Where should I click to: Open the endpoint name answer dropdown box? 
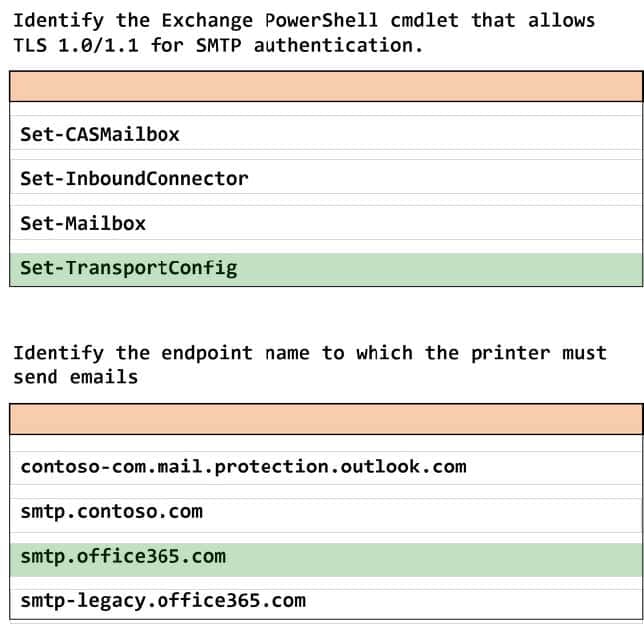coord(326,419)
